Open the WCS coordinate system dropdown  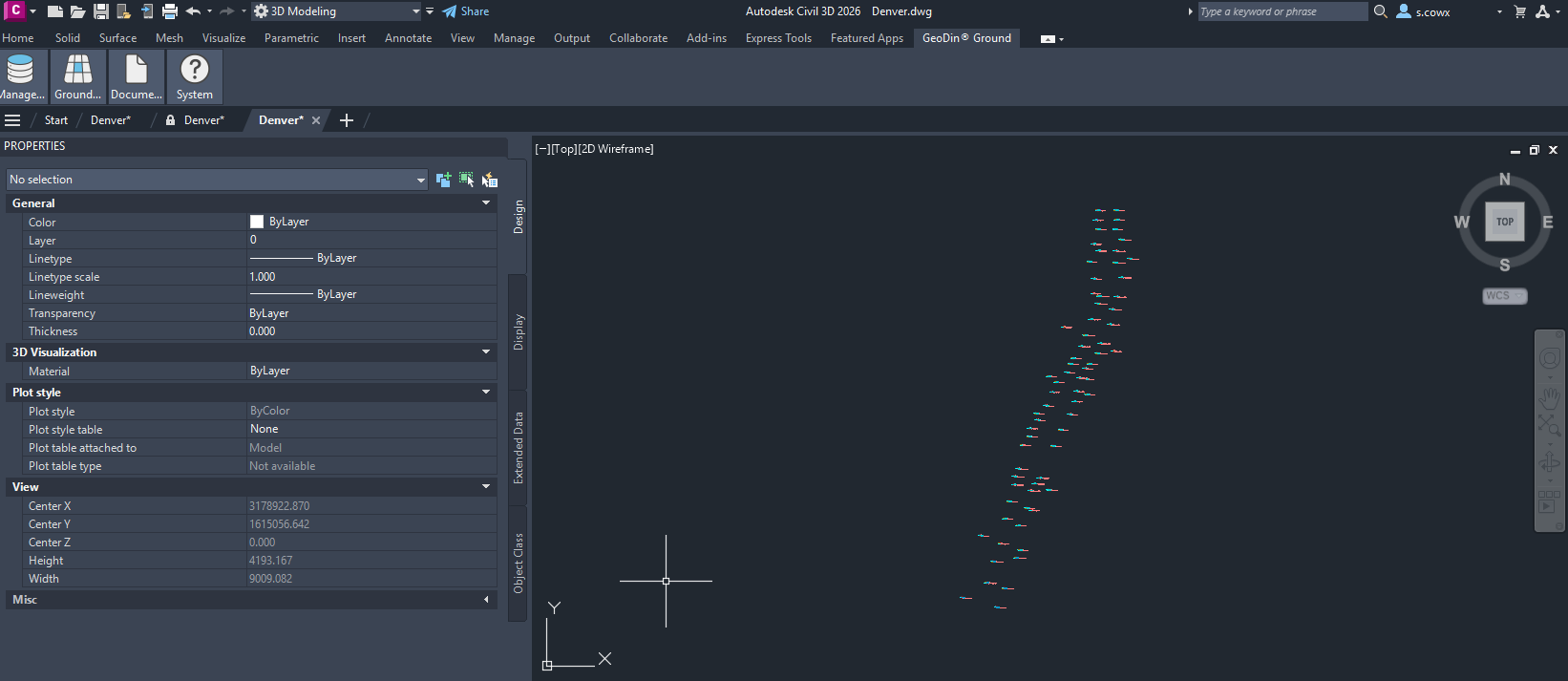point(1505,296)
